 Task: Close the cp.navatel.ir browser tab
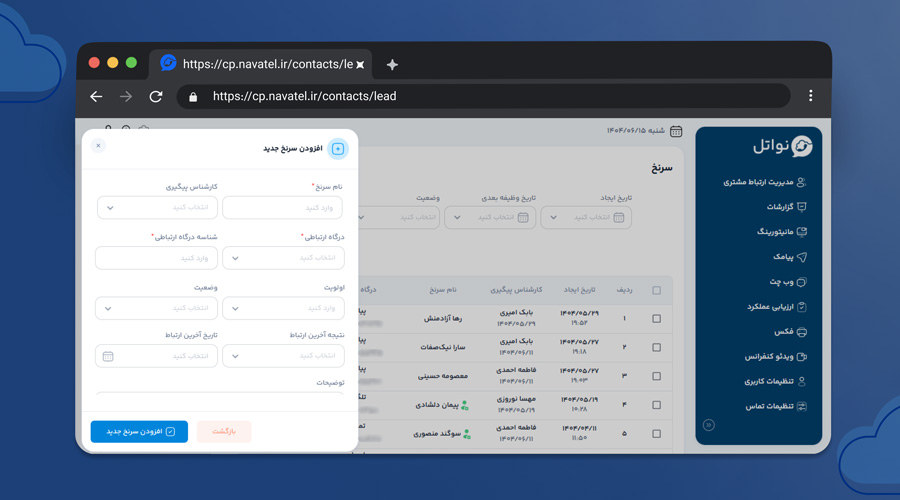pos(360,65)
